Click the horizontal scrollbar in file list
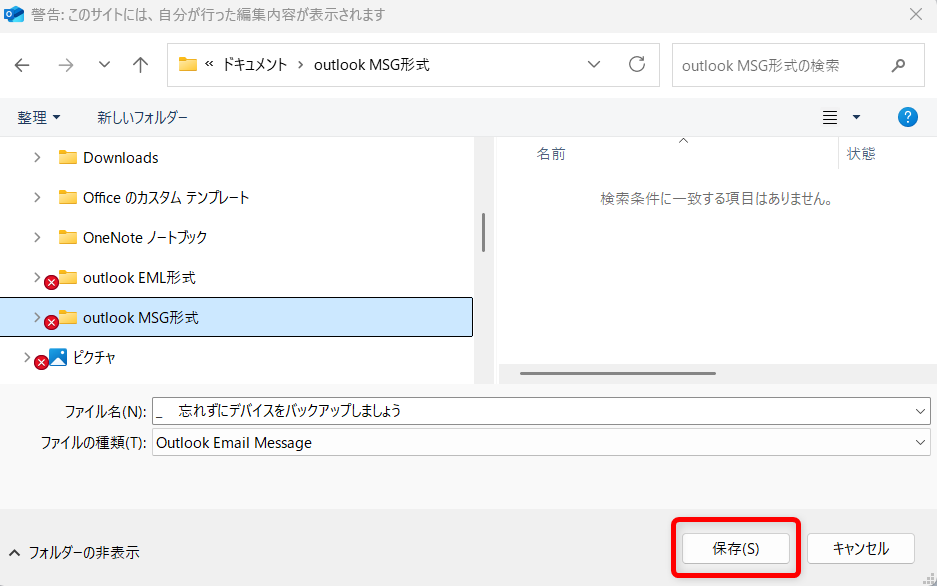This screenshot has height=586, width=937. coord(617,373)
